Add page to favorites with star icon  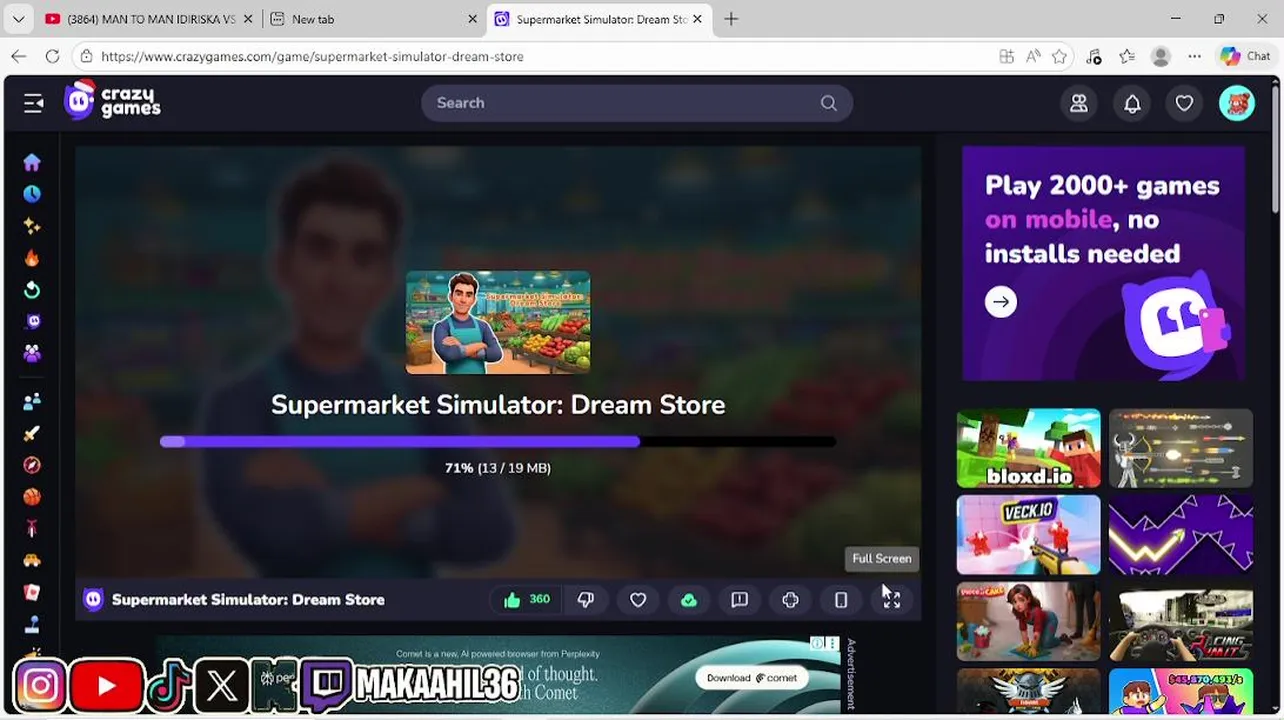pyautogui.click(x=1059, y=57)
